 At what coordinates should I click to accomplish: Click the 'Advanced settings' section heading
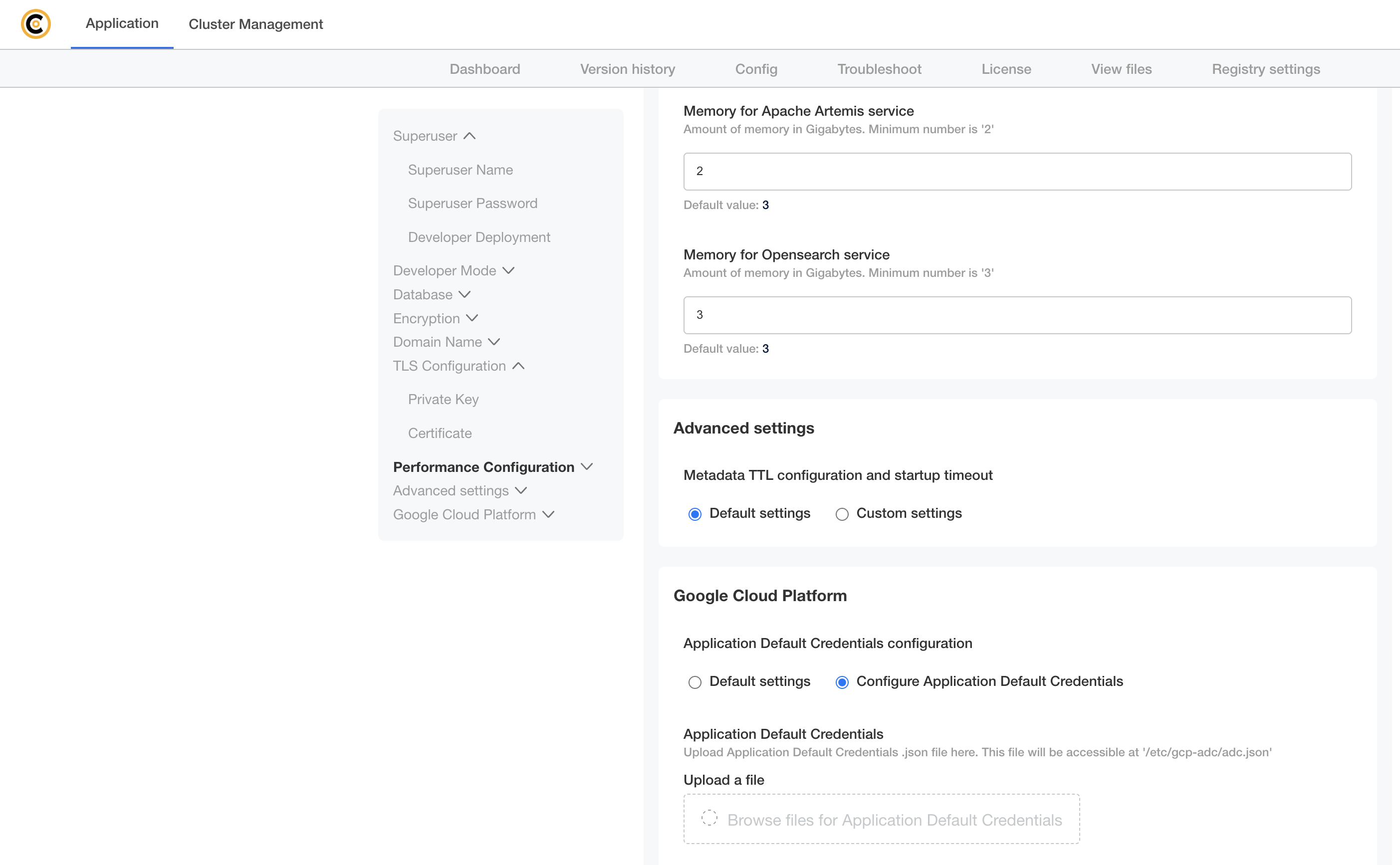[743, 428]
